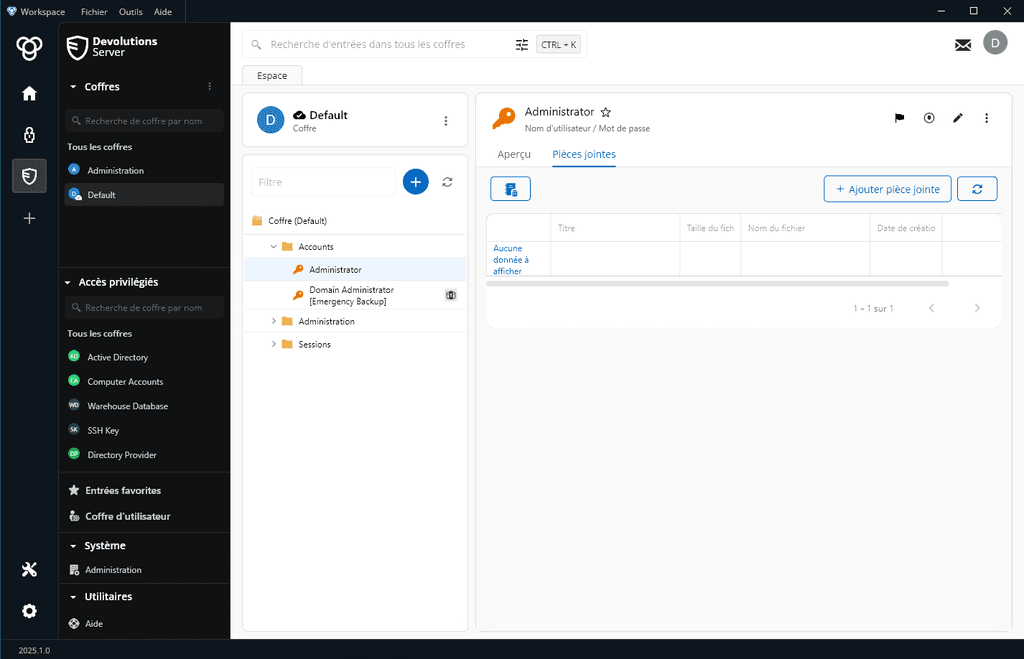Screen dimensions: 1024x659
Task: Open settings gear in left rail
Action: pos(29,611)
